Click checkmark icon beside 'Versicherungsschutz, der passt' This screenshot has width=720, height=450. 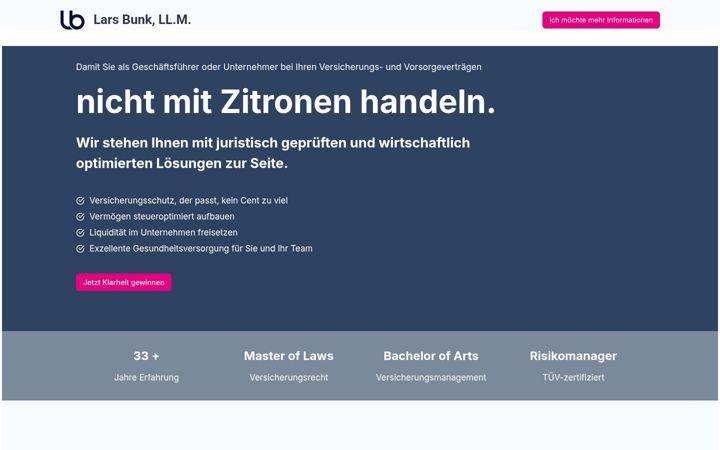pyautogui.click(x=80, y=201)
